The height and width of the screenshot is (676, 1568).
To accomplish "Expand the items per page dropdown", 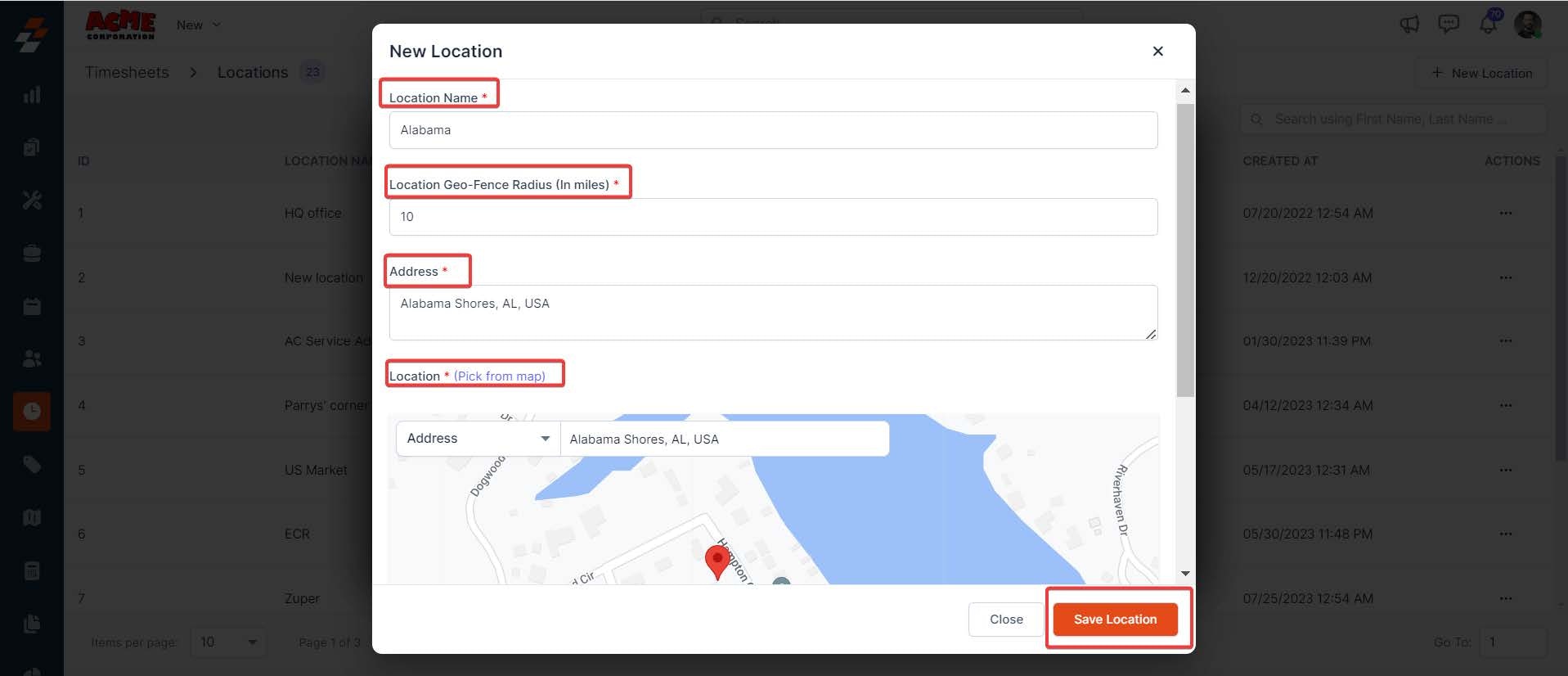I will tap(228, 642).
